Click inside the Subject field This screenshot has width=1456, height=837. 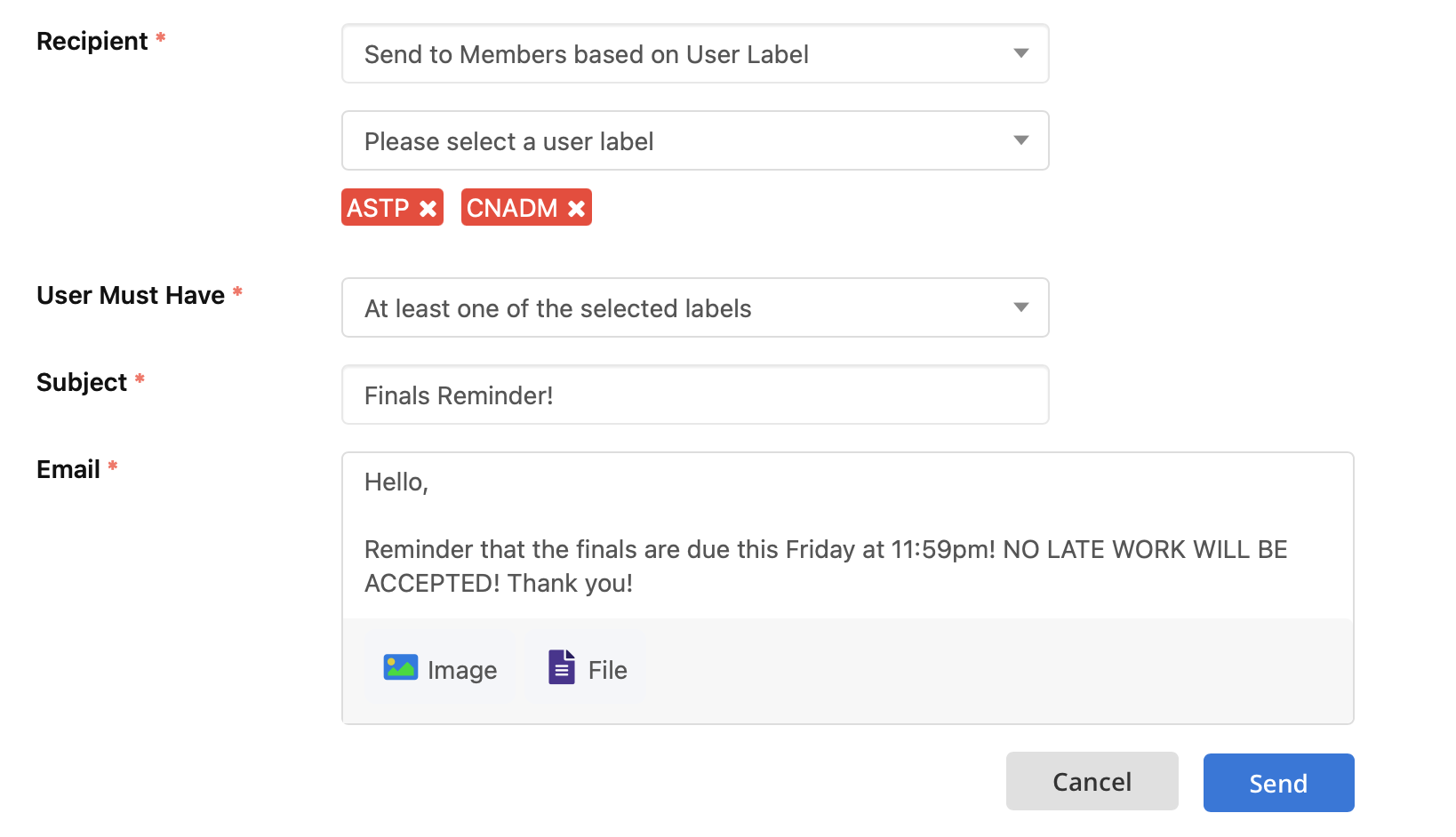point(695,395)
